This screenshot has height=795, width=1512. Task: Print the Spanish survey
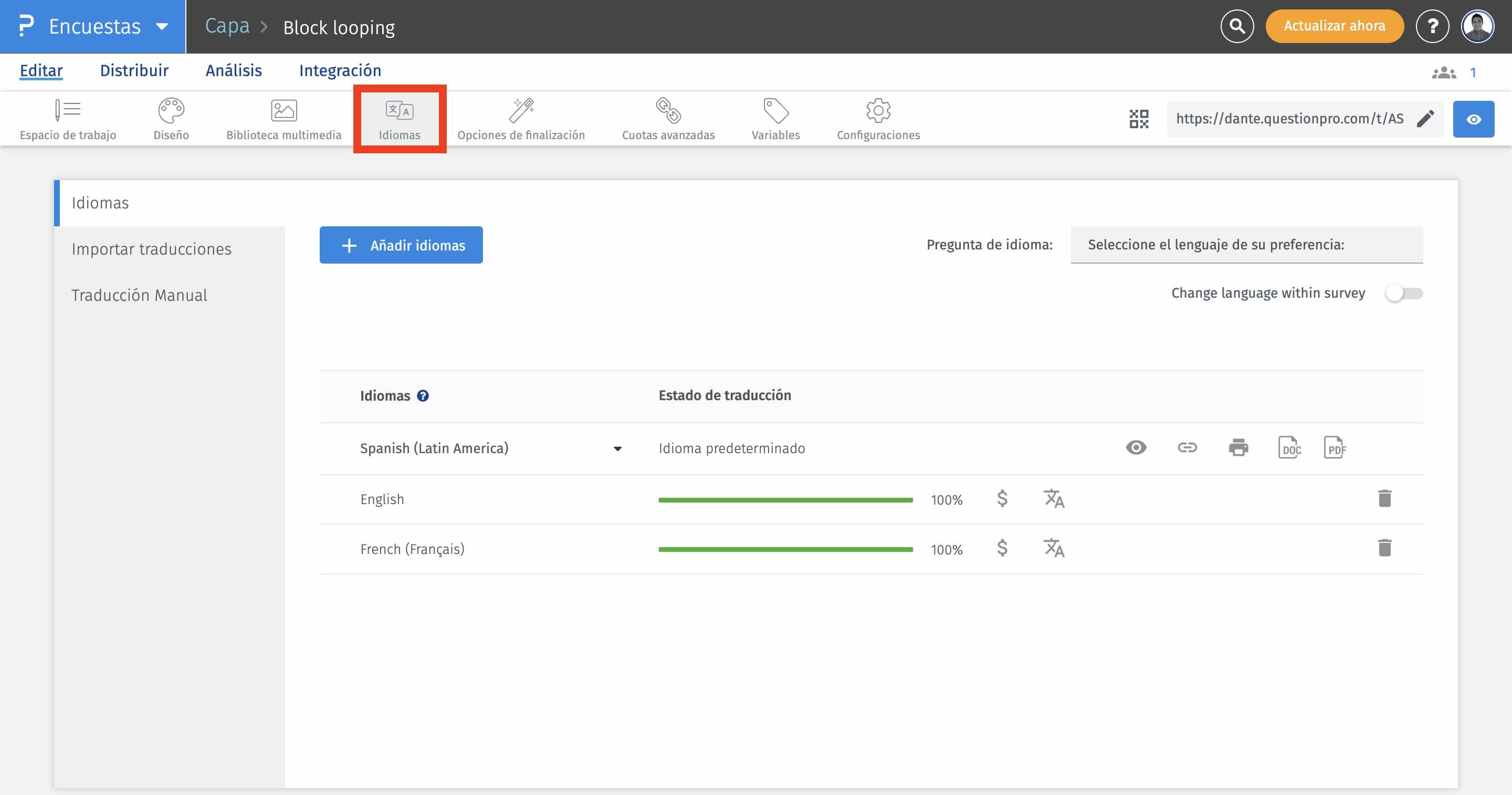[1238, 448]
